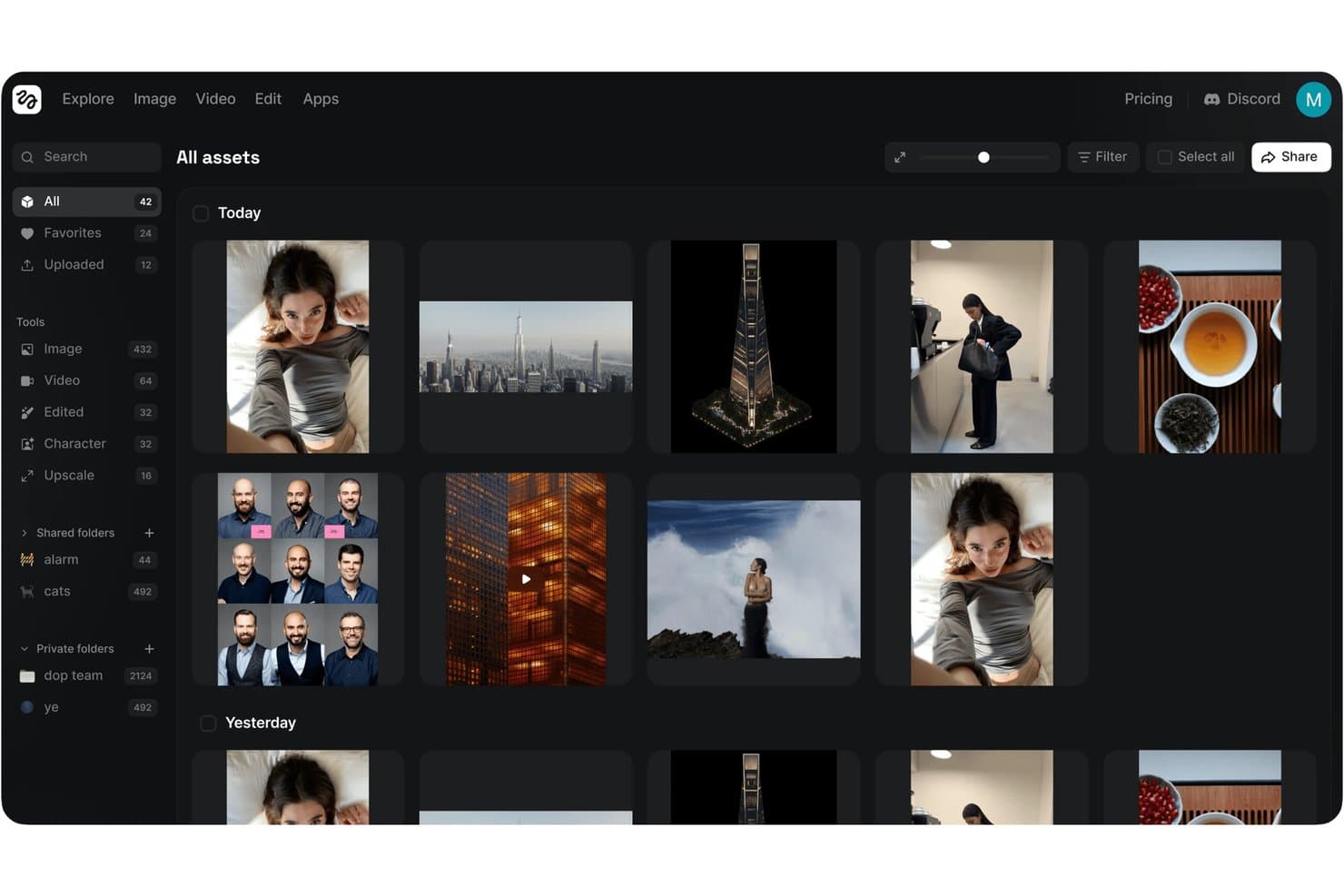Open the black-background tower thumbnail in Today
The image size is (1344, 896).
coord(754,347)
